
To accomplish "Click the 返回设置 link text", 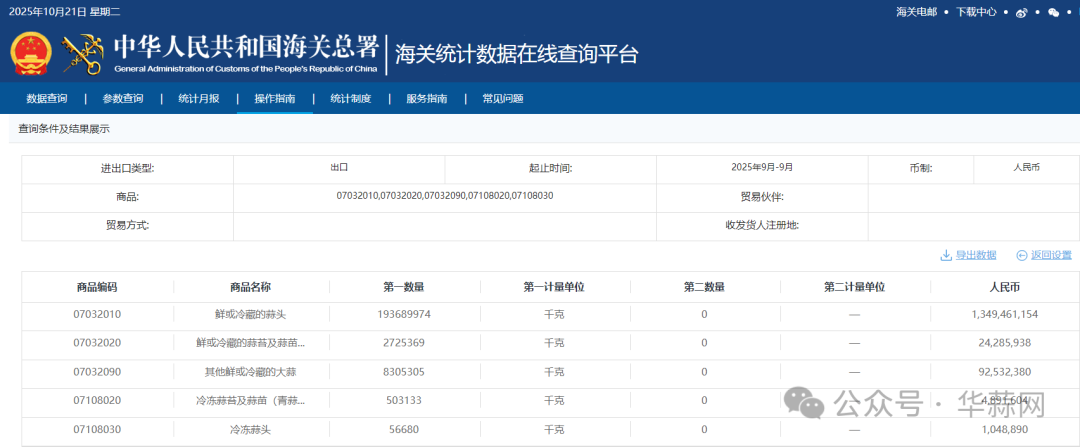I will tap(1051, 255).
